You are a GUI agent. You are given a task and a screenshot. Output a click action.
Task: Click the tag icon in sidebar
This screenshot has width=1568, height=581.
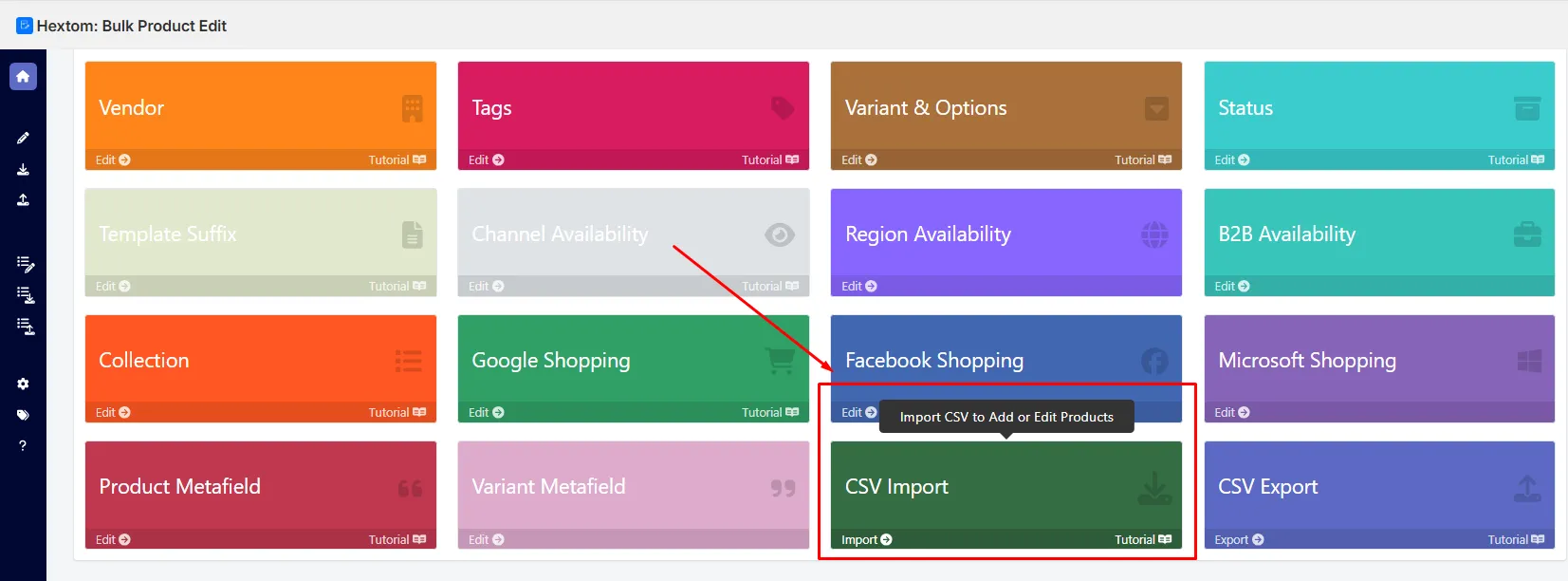point(23,415)
